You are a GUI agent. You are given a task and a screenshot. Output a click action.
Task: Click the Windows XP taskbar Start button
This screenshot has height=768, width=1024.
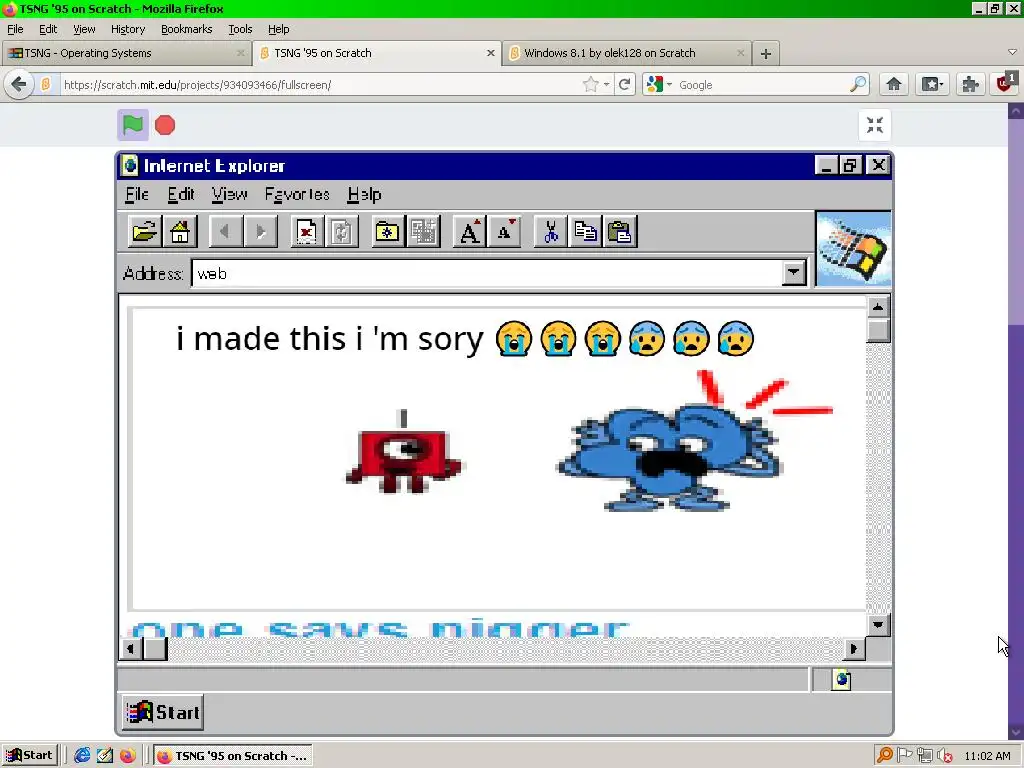(29, 756)
